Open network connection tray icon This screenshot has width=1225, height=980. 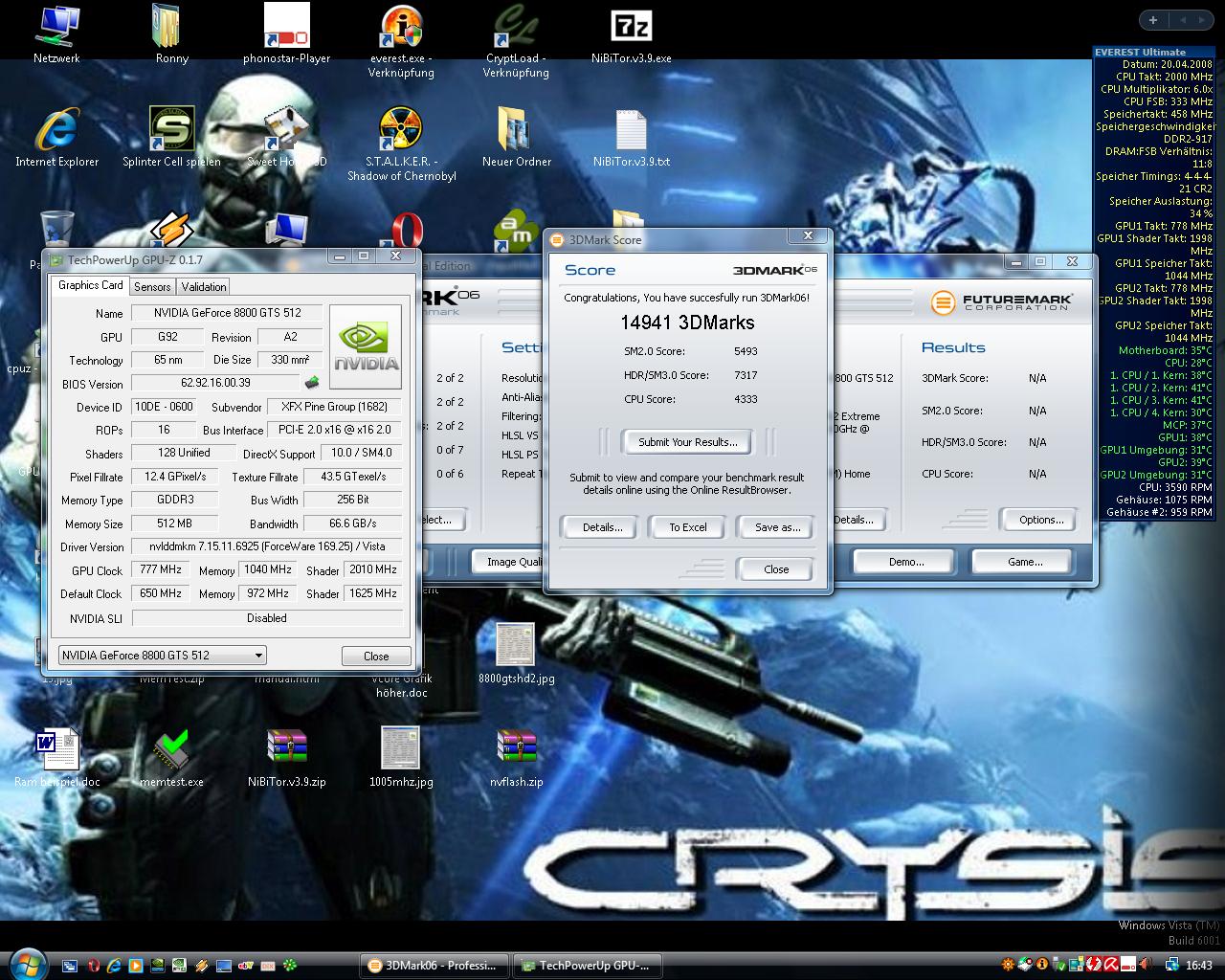(1172, 964)
